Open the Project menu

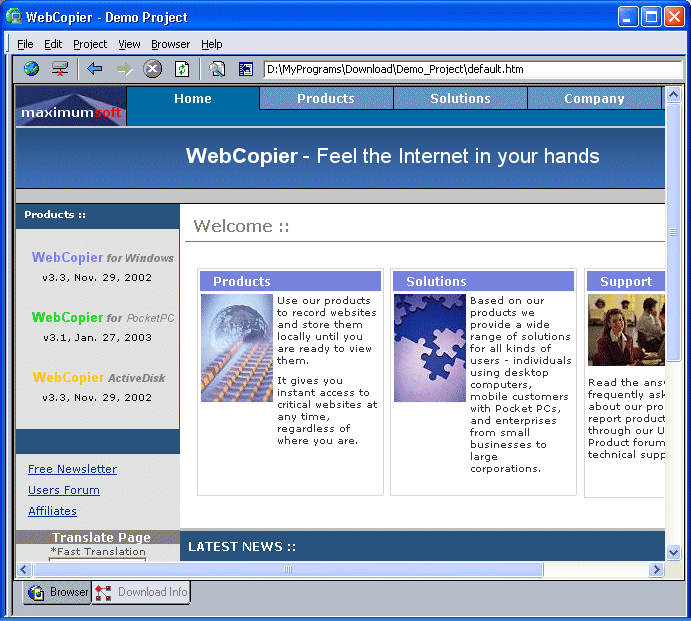[x=90, y=44]
